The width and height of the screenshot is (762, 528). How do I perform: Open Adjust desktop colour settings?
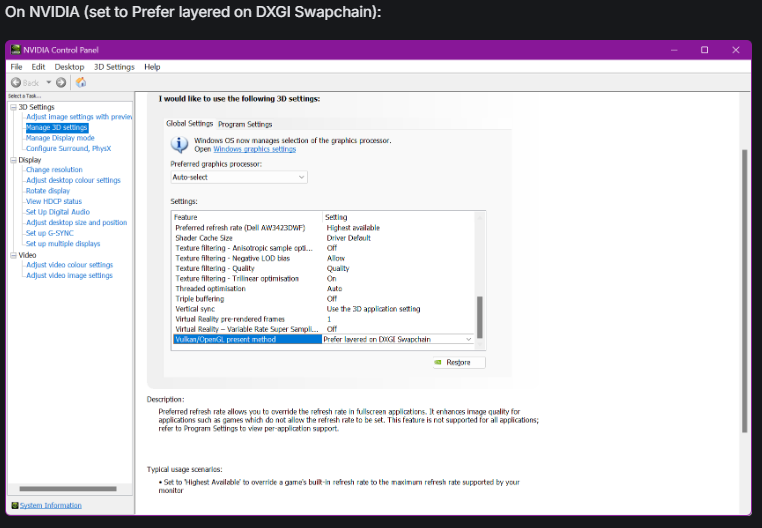pos(73,180)
